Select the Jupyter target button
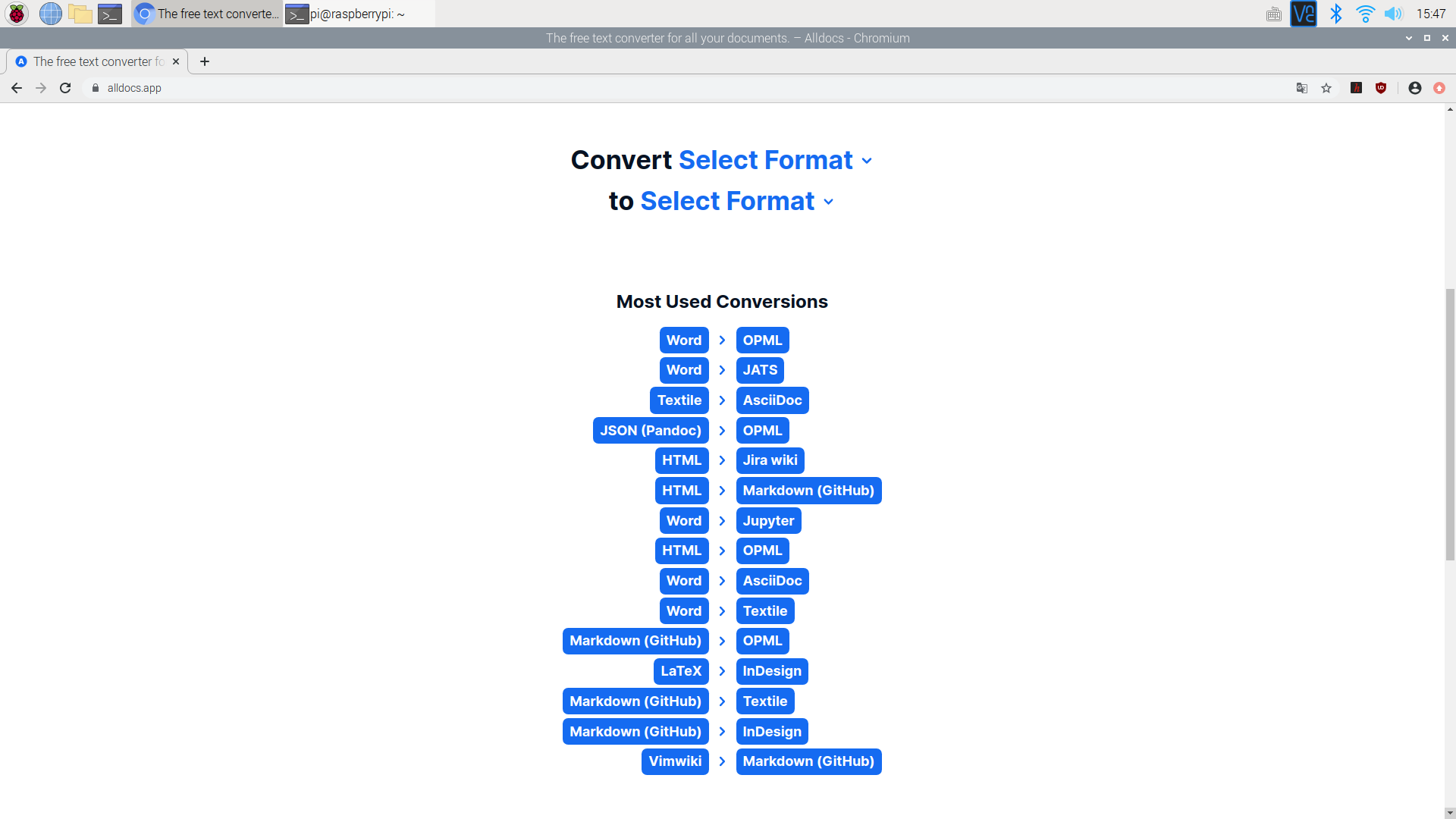The width and height of the screenshot is (1456, 819). click(768, 521)
